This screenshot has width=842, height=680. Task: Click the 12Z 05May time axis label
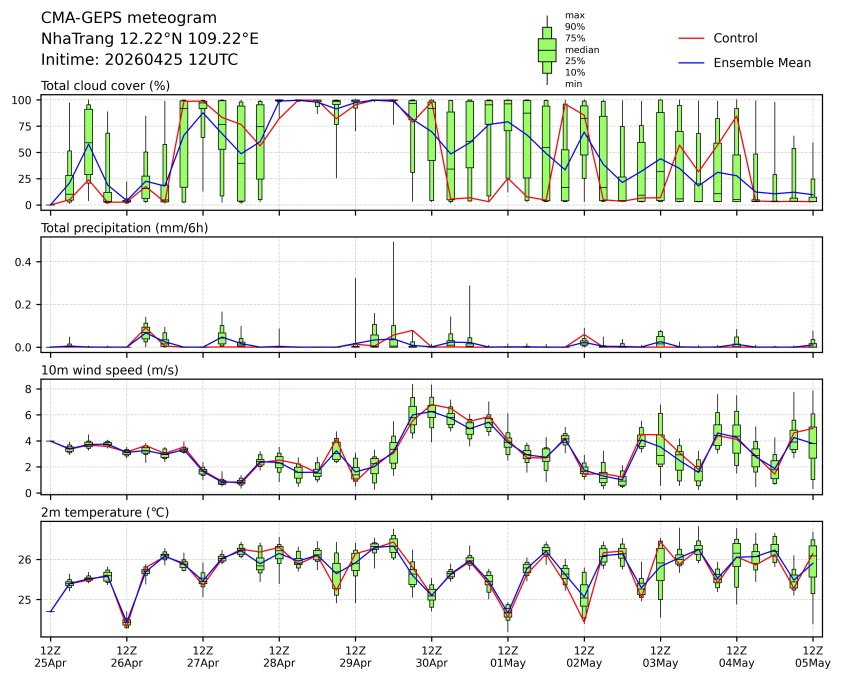coord(812,656)
